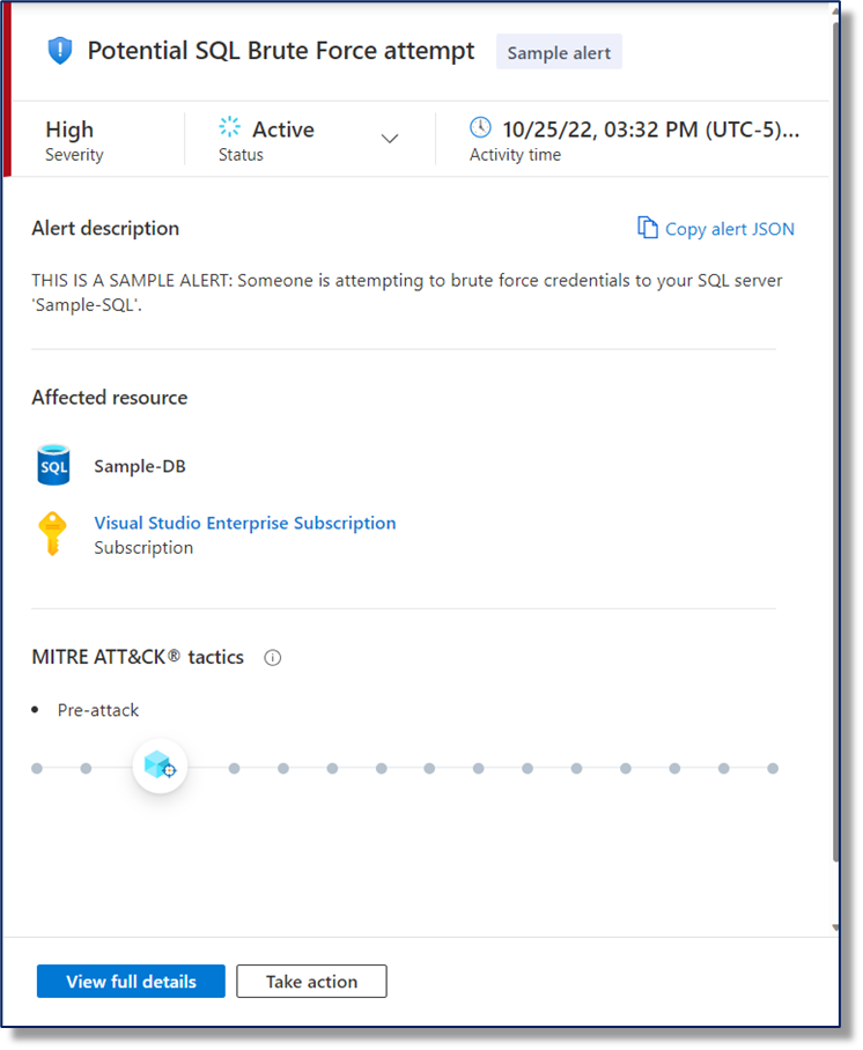Click the scrollbar down arrow

tap(836, 927)
